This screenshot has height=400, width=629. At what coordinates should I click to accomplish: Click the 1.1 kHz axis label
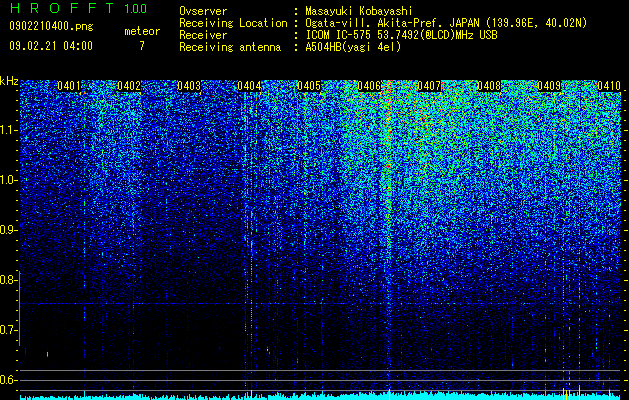[8, 131]
